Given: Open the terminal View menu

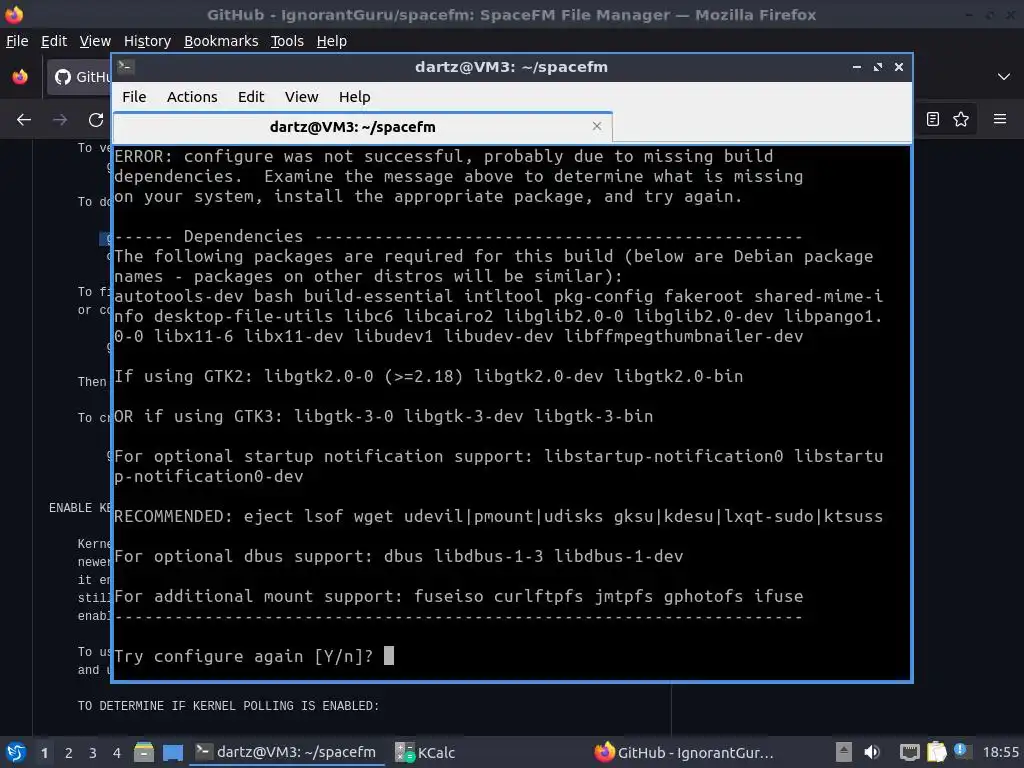Looking at the screenshot, I should (x=301, y=97).
